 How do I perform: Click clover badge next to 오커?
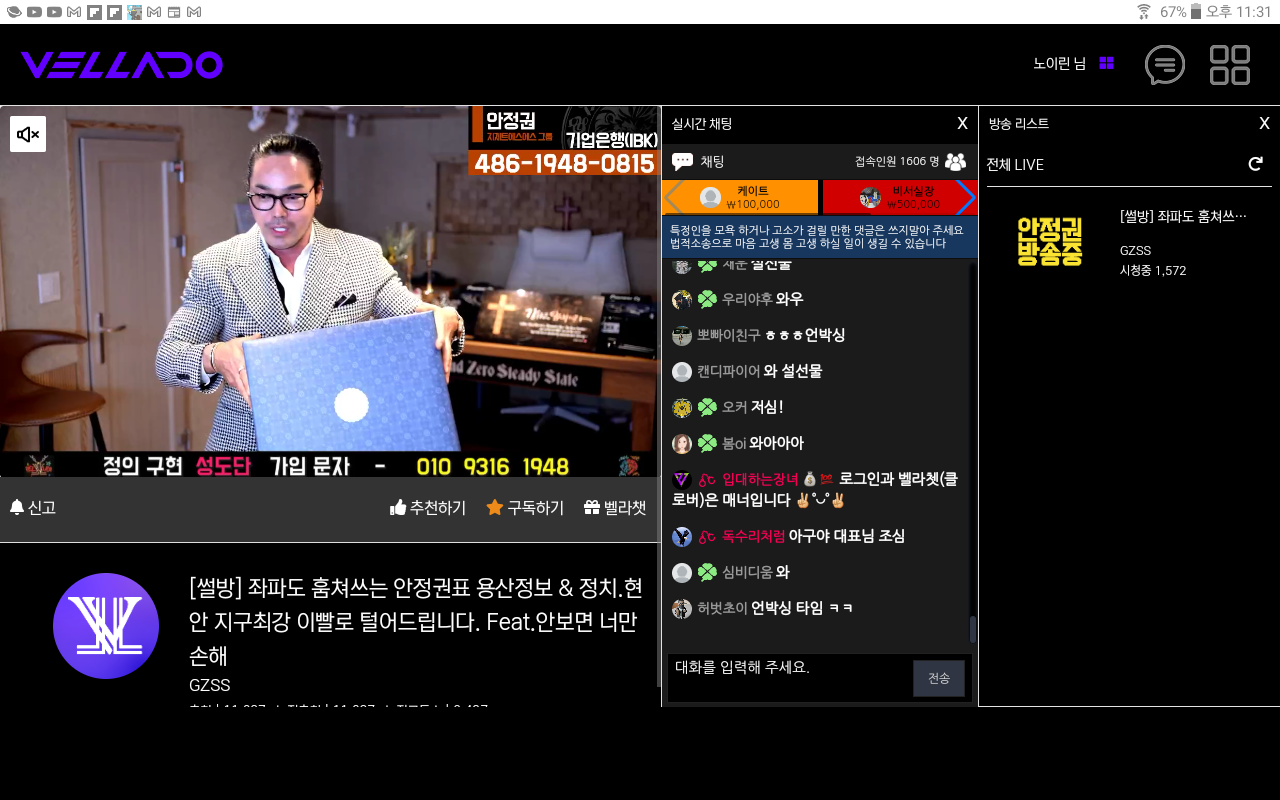(707, 407)
